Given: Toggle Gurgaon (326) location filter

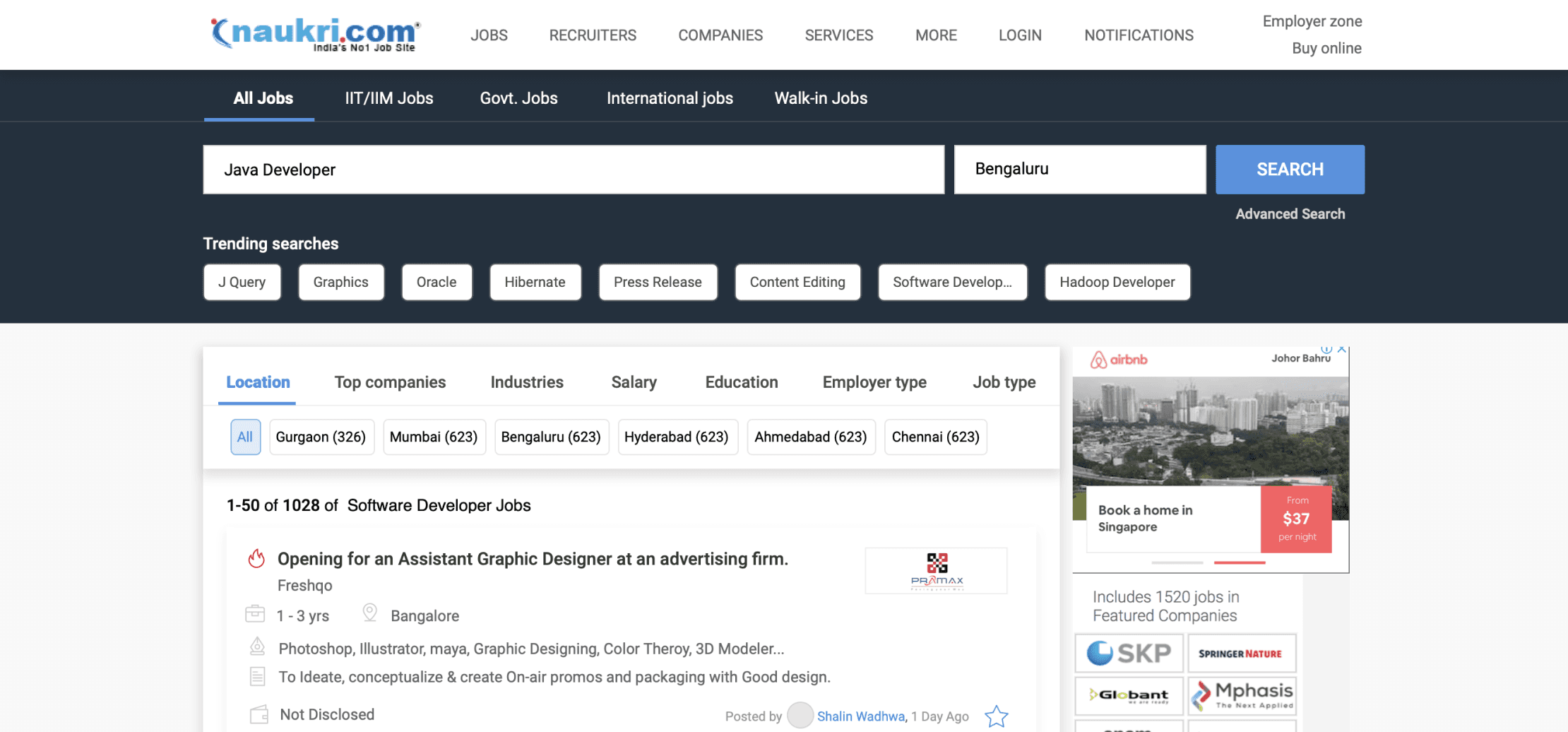Looking at the screenshot, I should tap(321, 437).
